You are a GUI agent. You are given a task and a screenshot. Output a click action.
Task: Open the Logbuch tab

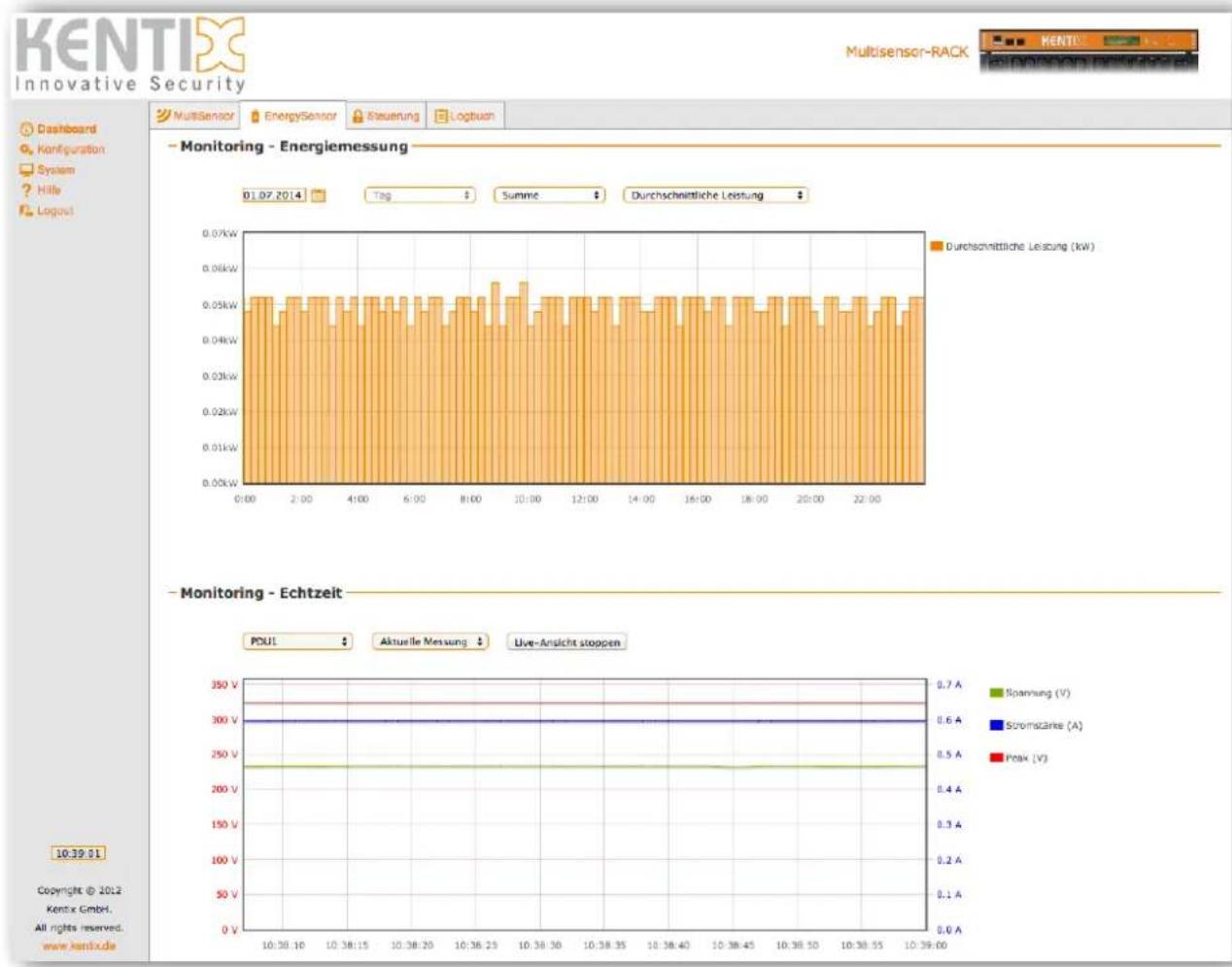pyautogui.click(x=465, y=116)
